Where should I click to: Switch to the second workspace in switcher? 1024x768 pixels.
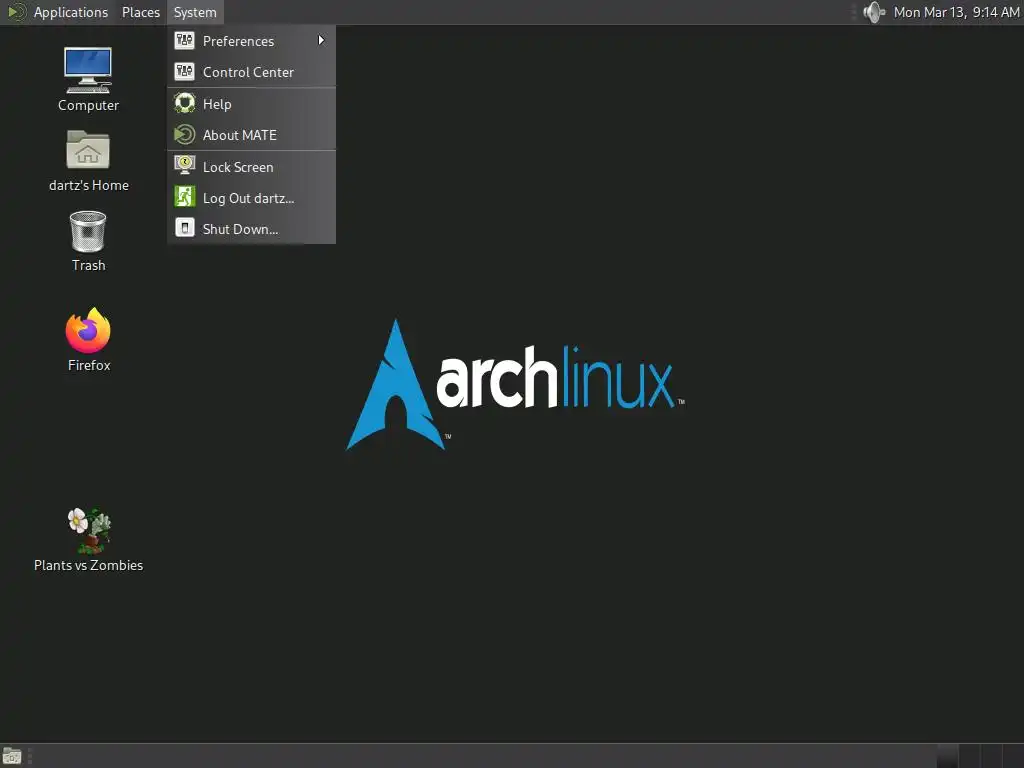[970, 756]
